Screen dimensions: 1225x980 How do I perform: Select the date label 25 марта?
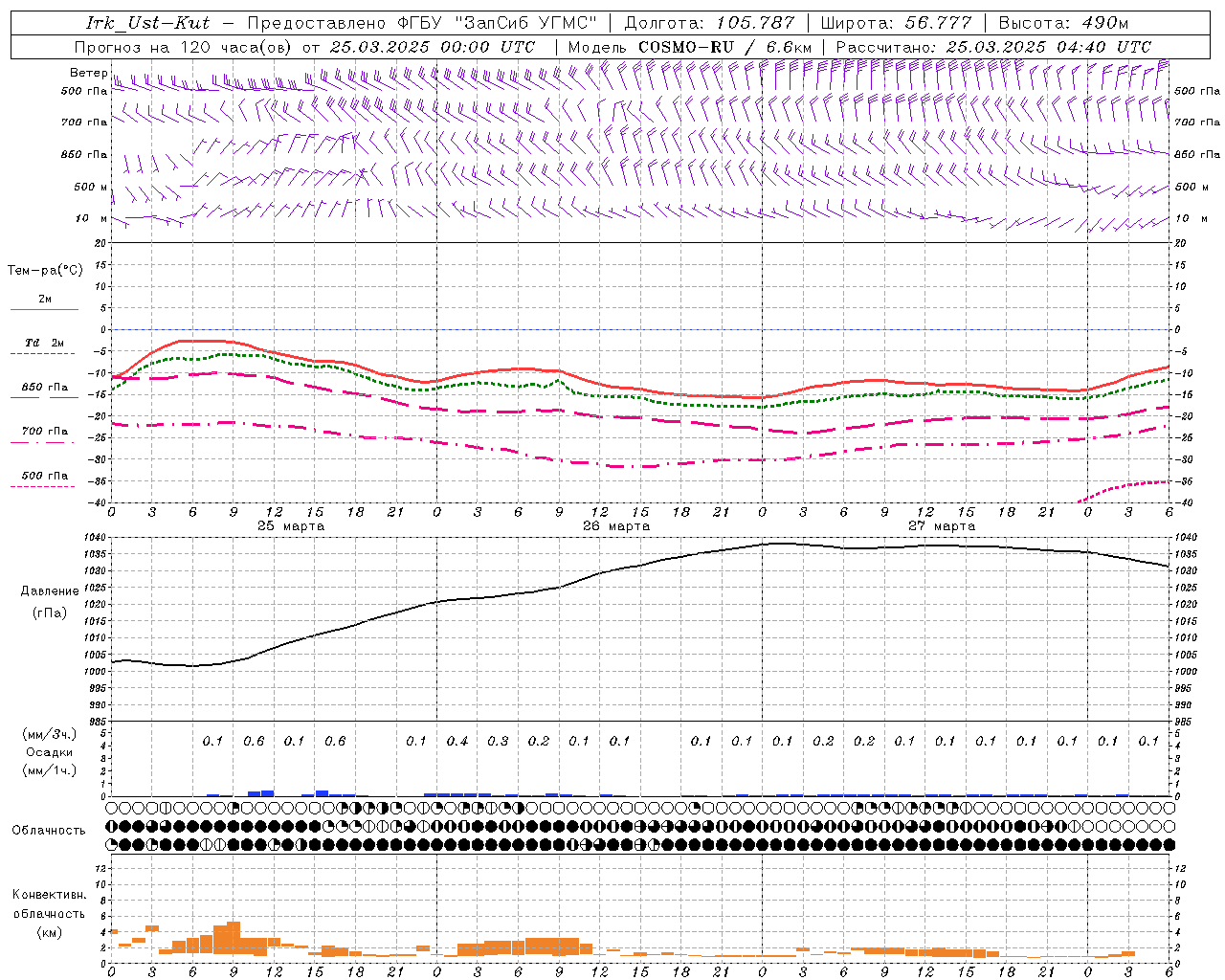[x=291, y=526]
